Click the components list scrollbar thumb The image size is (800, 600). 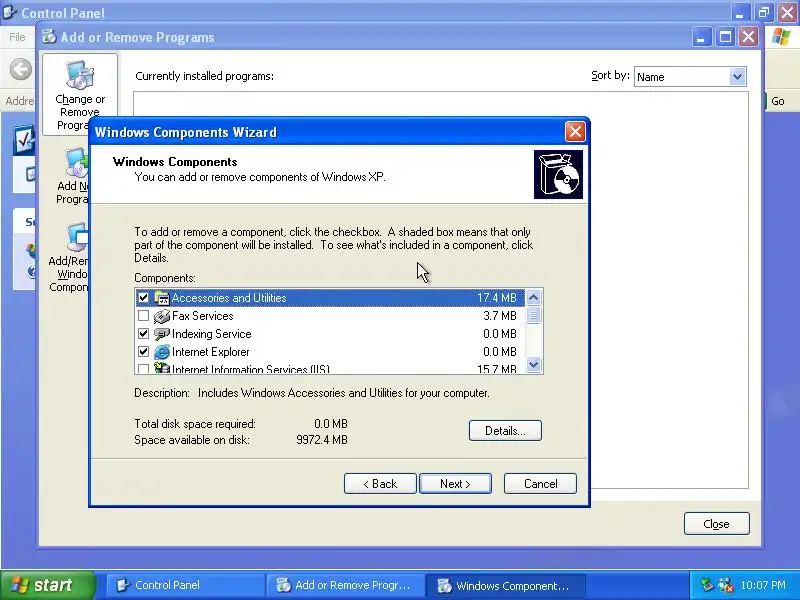pos(534,315)
